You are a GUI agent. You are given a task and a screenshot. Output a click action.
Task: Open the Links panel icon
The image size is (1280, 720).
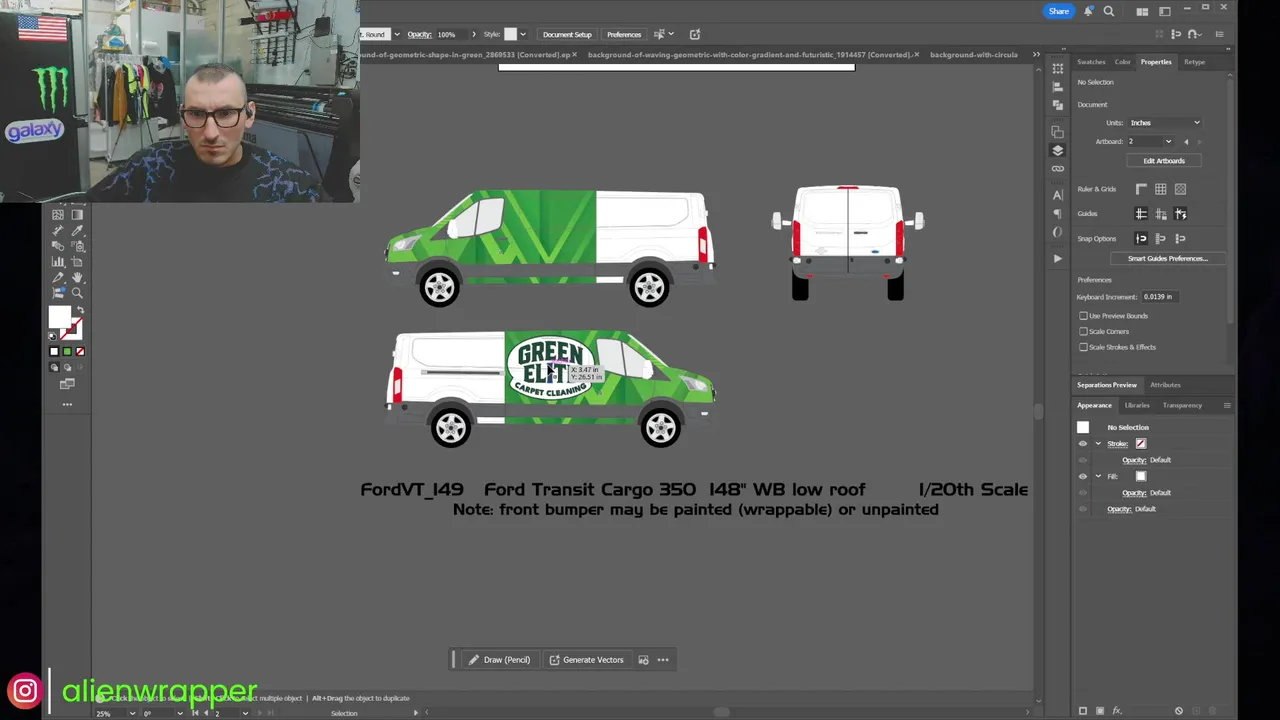click(x=1058, y=168)
